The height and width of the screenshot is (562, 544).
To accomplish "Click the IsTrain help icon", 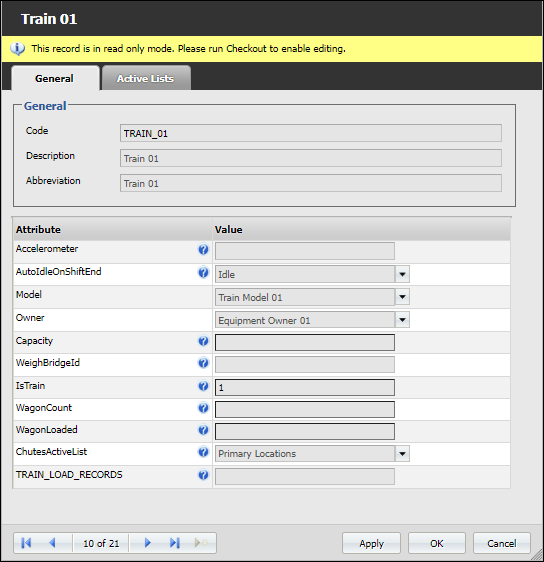I will (x=203, y=386).
